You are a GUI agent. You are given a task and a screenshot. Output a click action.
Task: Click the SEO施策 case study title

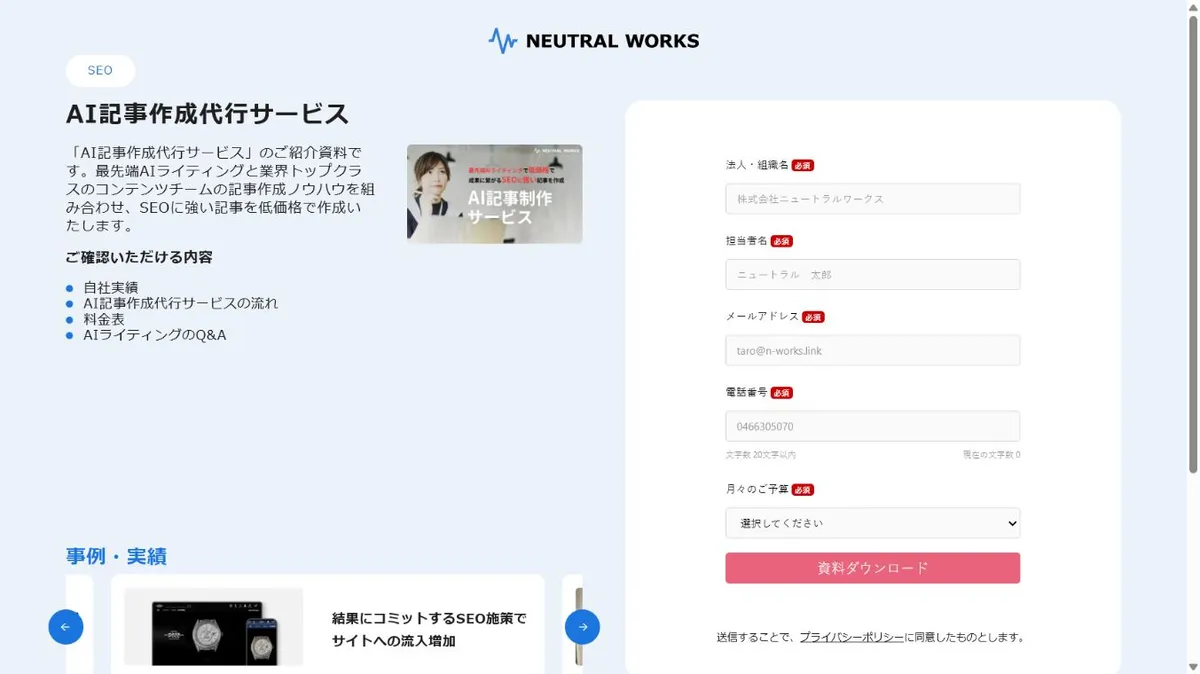[429, 630]
